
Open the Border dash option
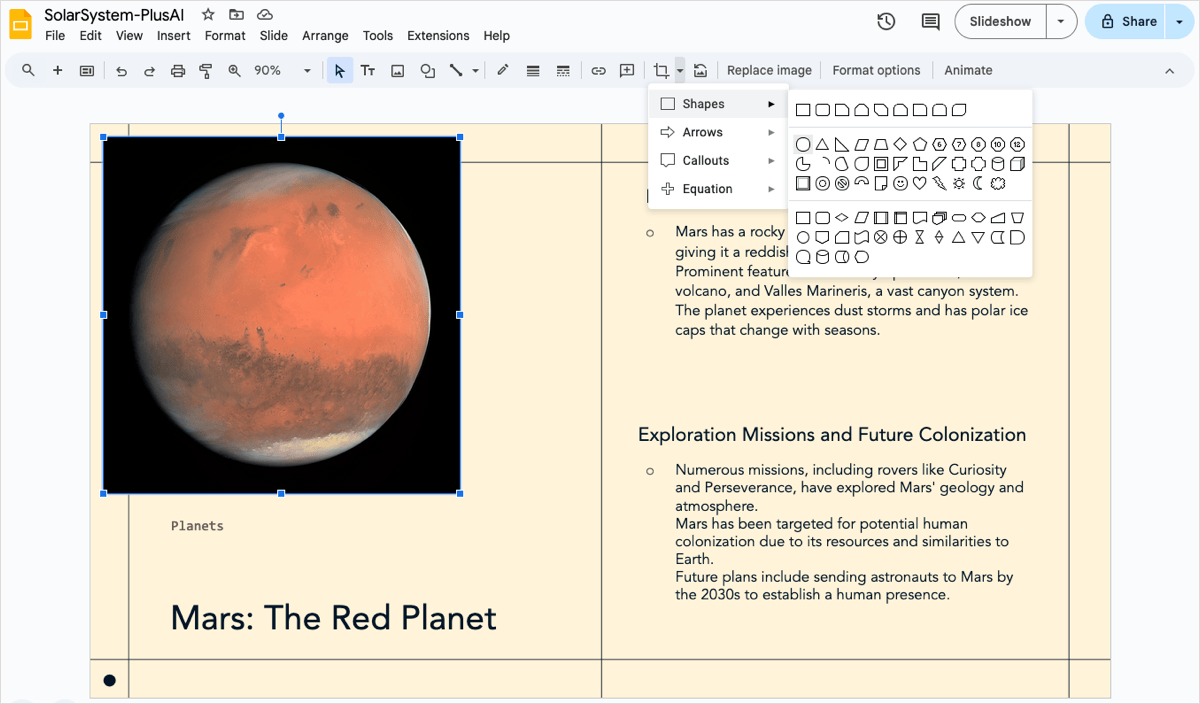coord(563,71)
